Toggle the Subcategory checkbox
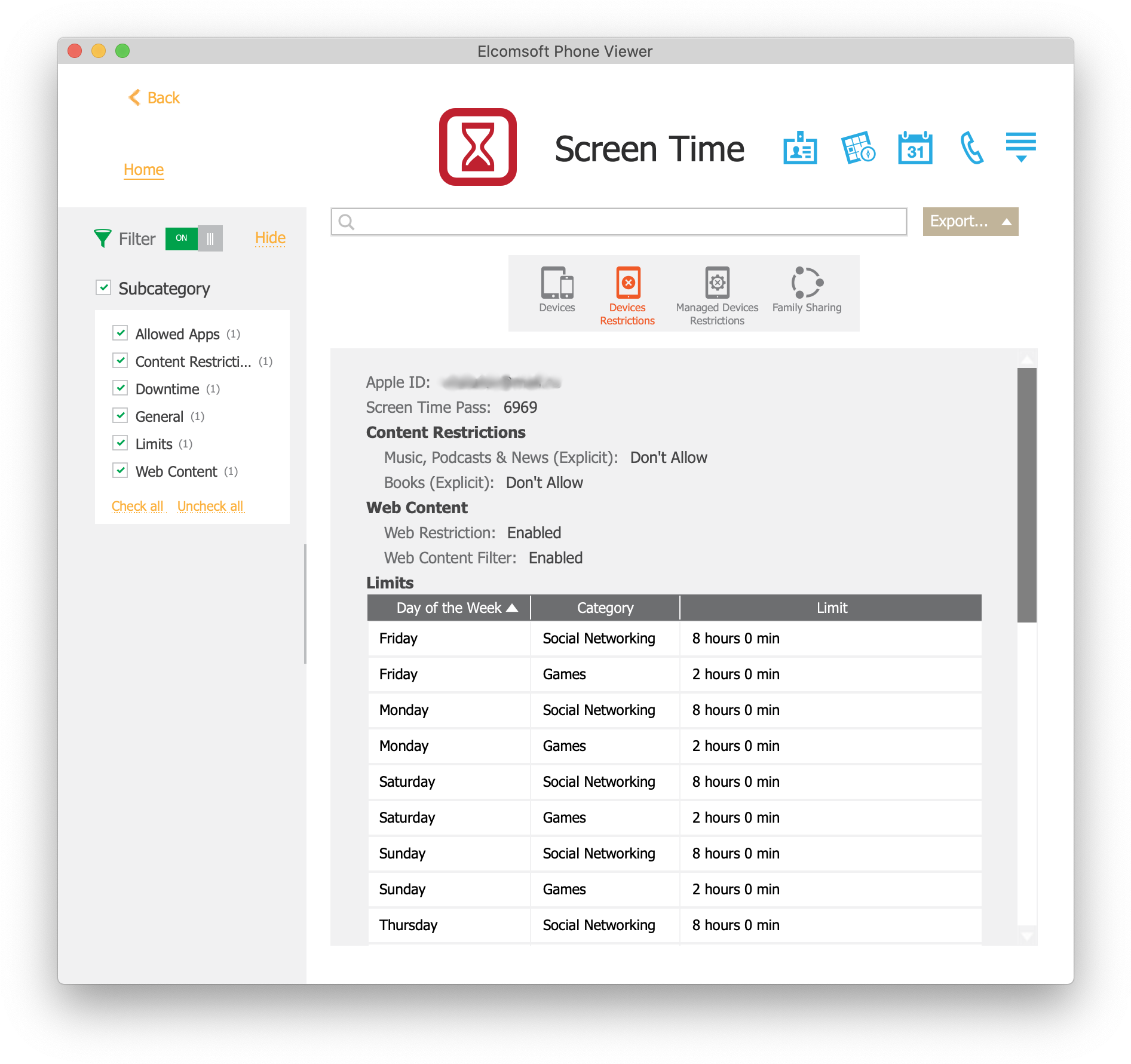 click(x=103, y=287)
